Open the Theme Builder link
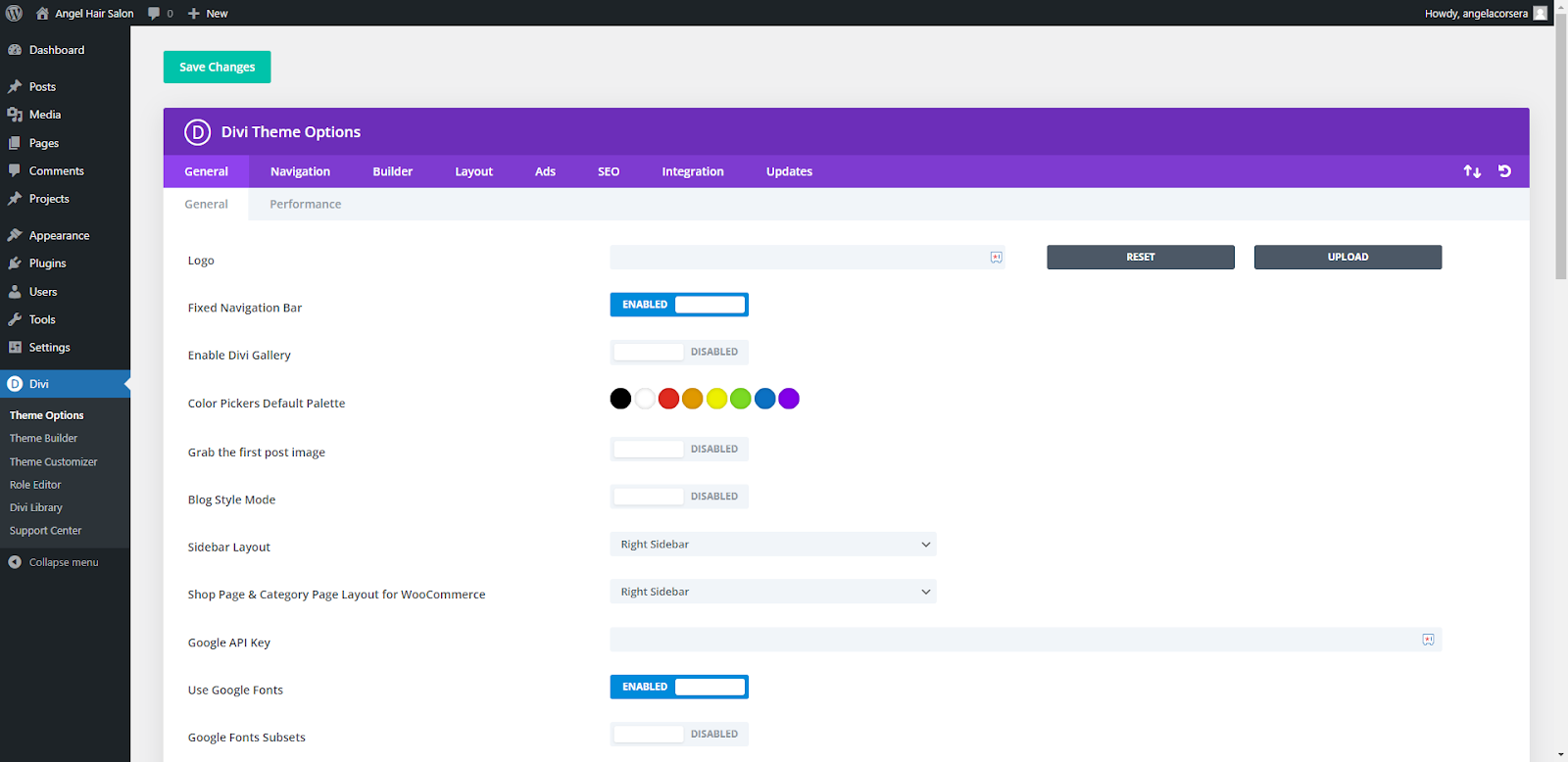Screen dimensions: 1568x762 tap(43, 439)
